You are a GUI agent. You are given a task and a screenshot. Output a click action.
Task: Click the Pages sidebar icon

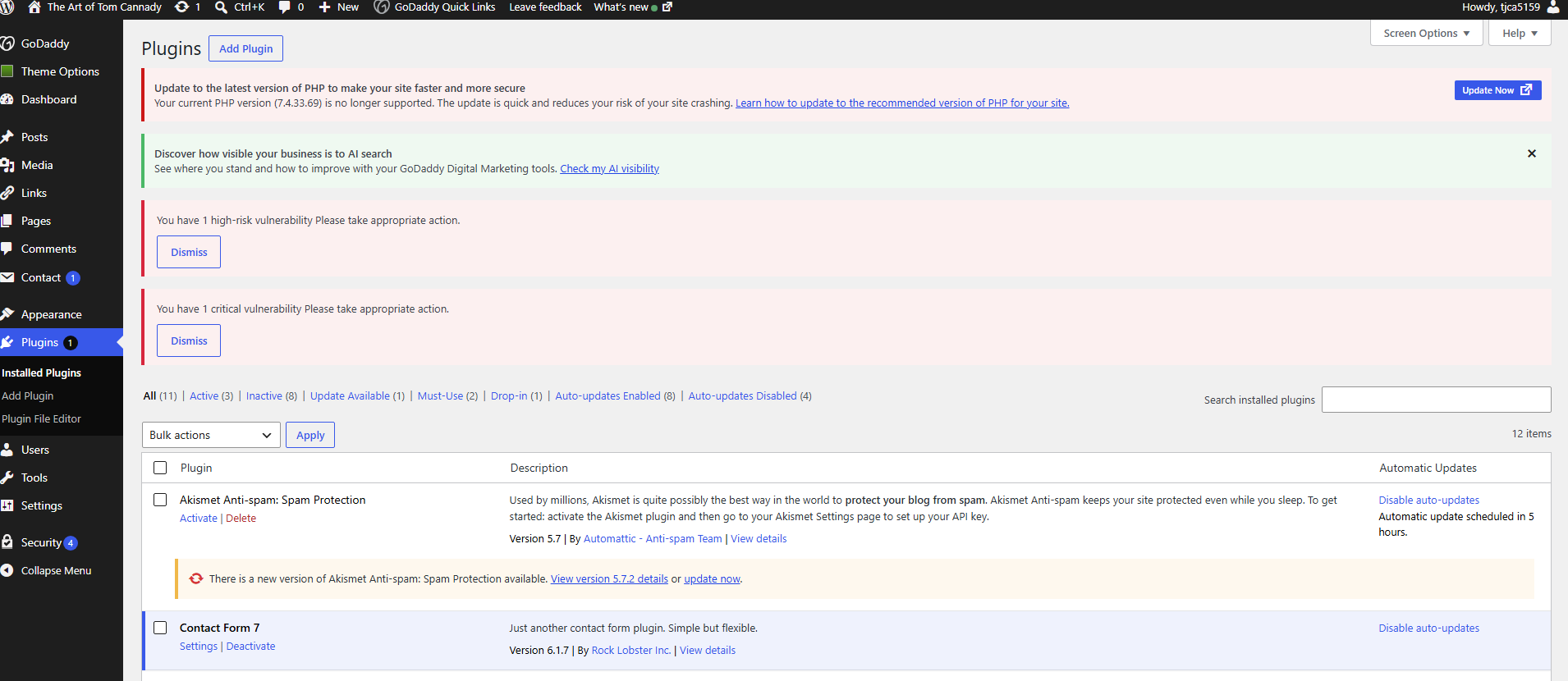click(7, 221)
